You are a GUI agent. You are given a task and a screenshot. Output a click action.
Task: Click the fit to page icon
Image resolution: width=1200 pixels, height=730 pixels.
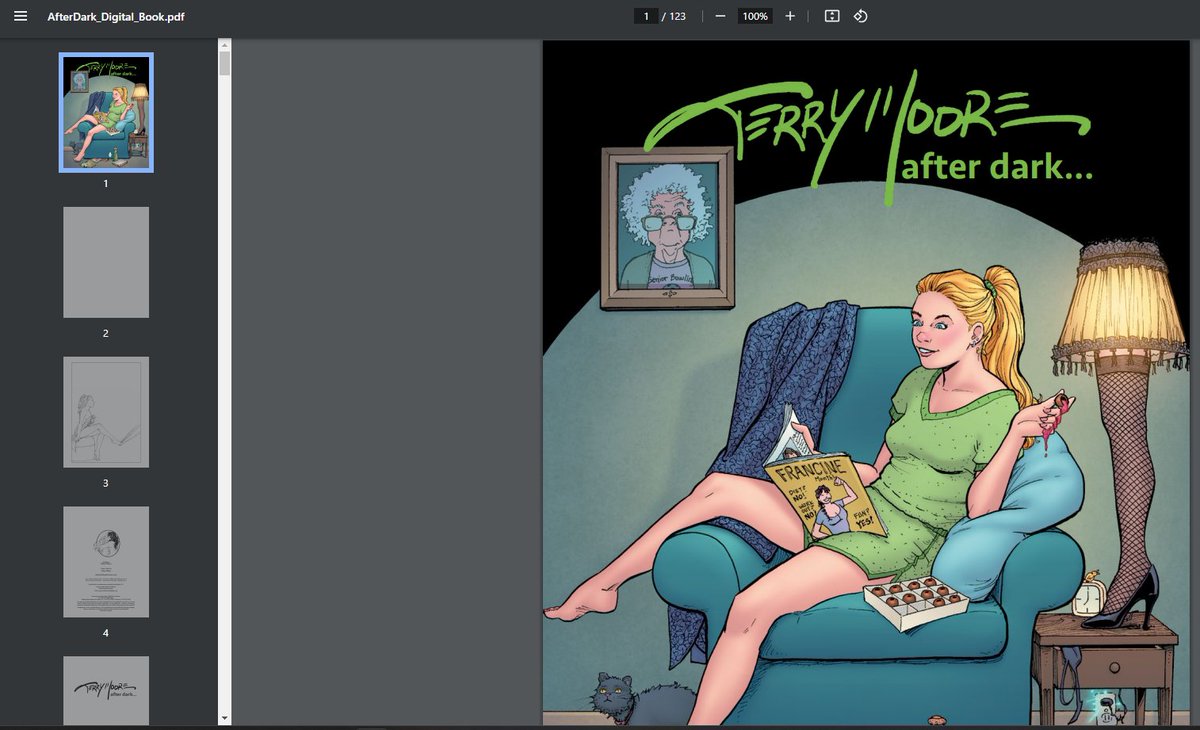[x=832, y=17]
